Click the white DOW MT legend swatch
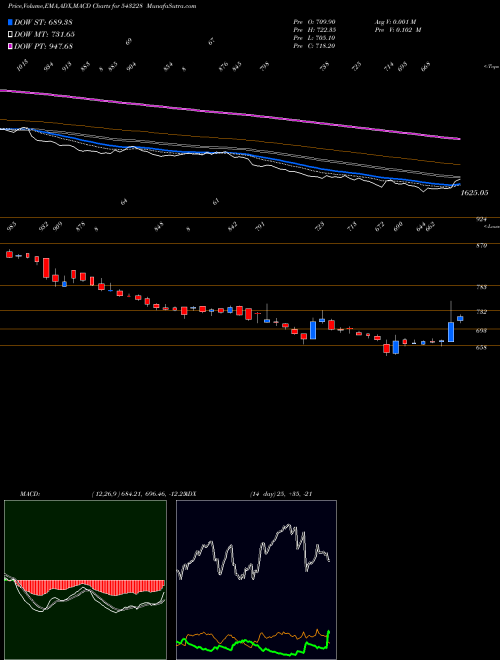The height and width of the screenshot is (660, 500). [x=11, y=34]
